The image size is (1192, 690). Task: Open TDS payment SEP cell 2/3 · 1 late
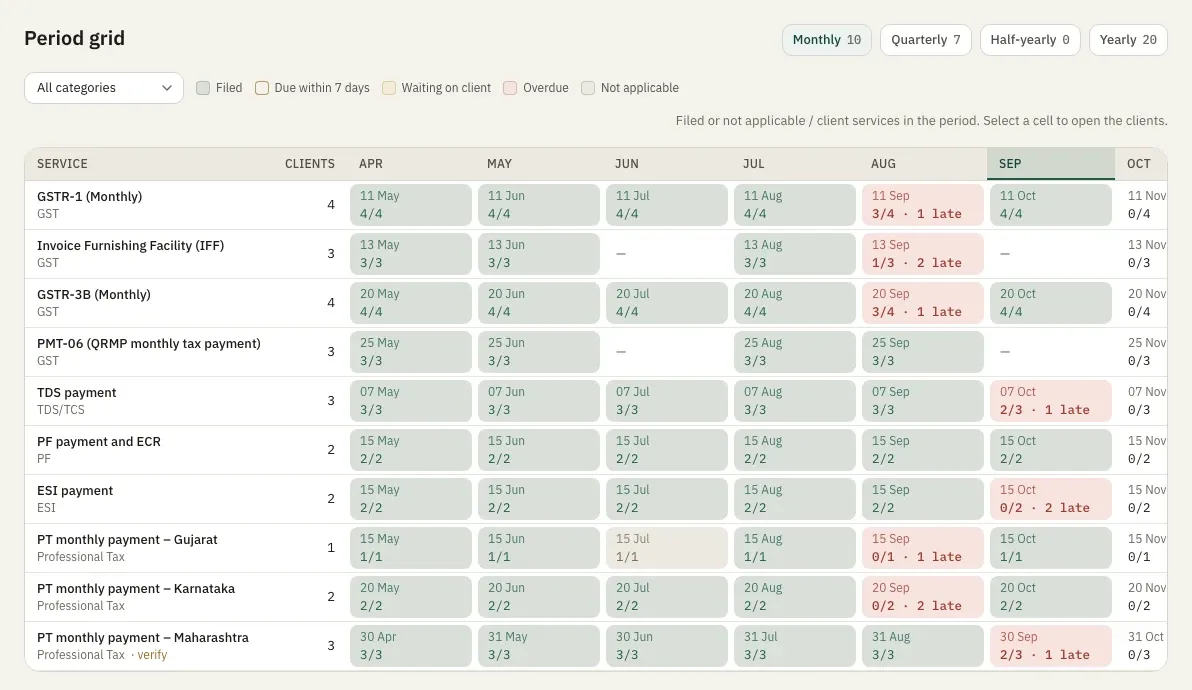tap(1051, 401)
